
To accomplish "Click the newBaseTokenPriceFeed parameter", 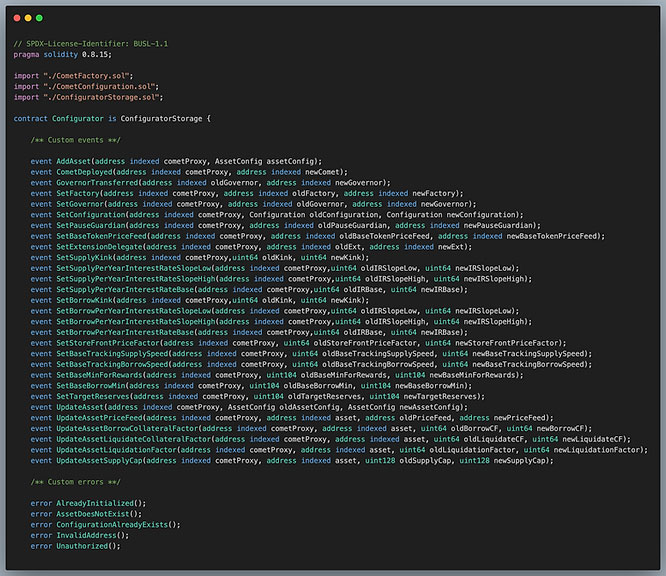I will click(552, 236).
